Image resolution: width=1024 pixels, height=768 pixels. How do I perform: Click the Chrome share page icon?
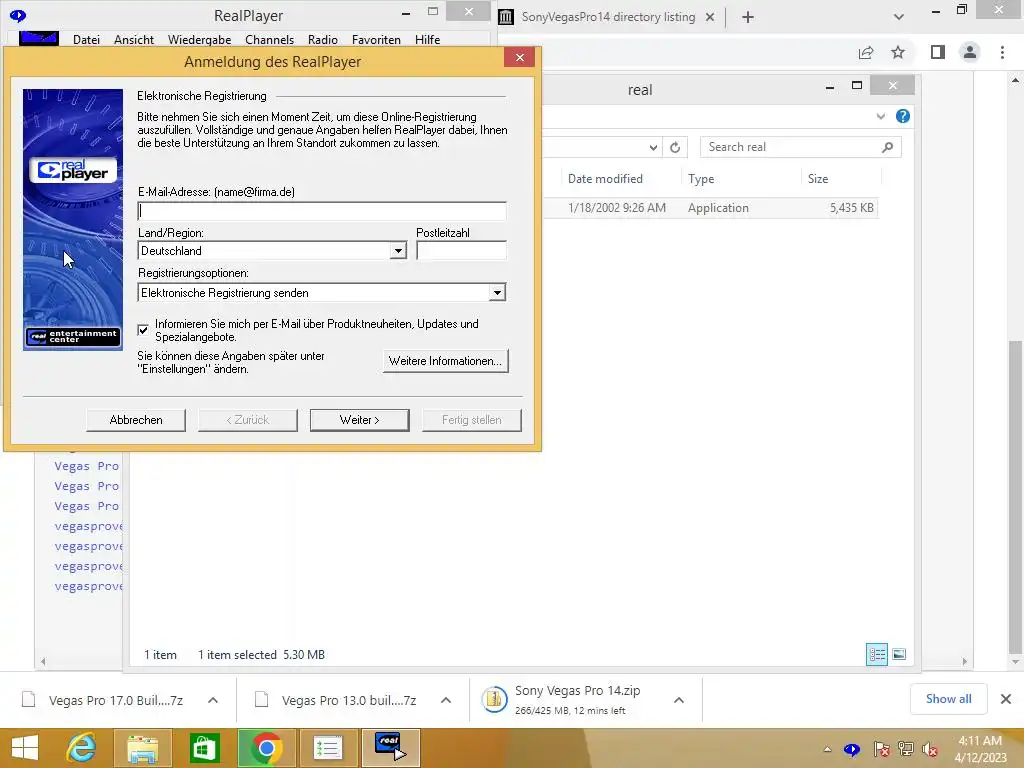coord(866,52)
